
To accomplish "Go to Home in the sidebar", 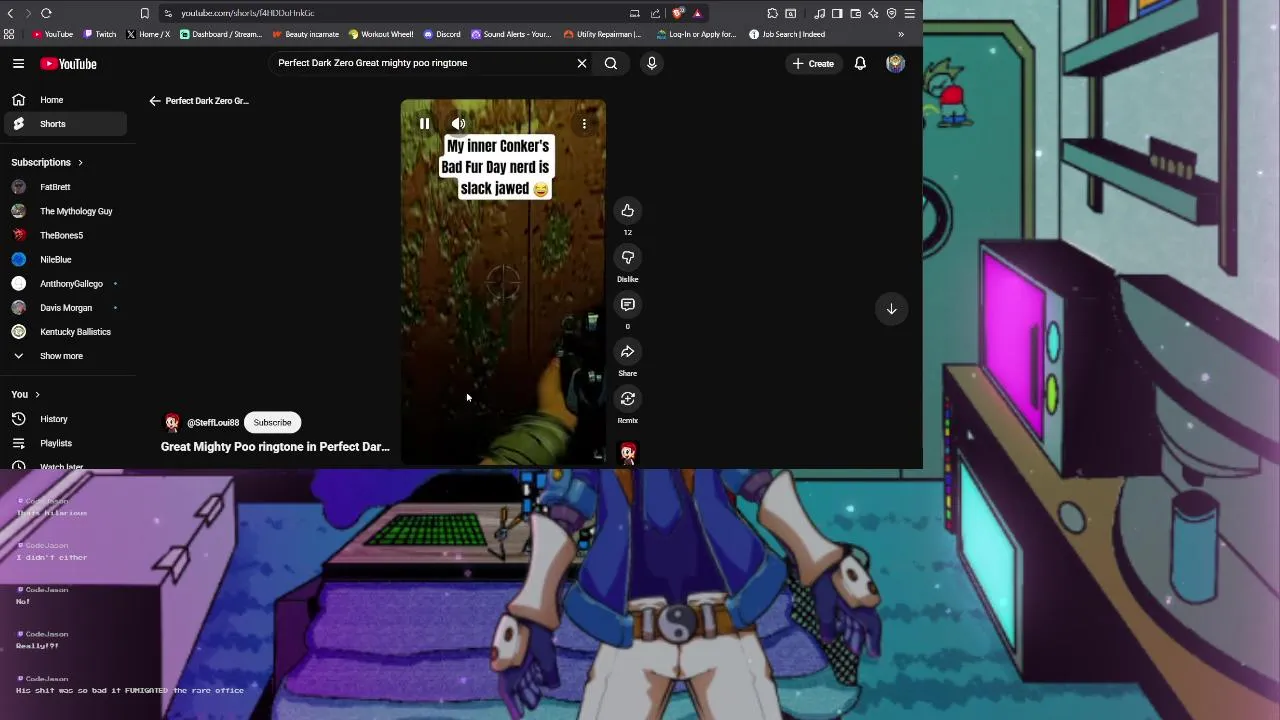I will coord(65,100).
